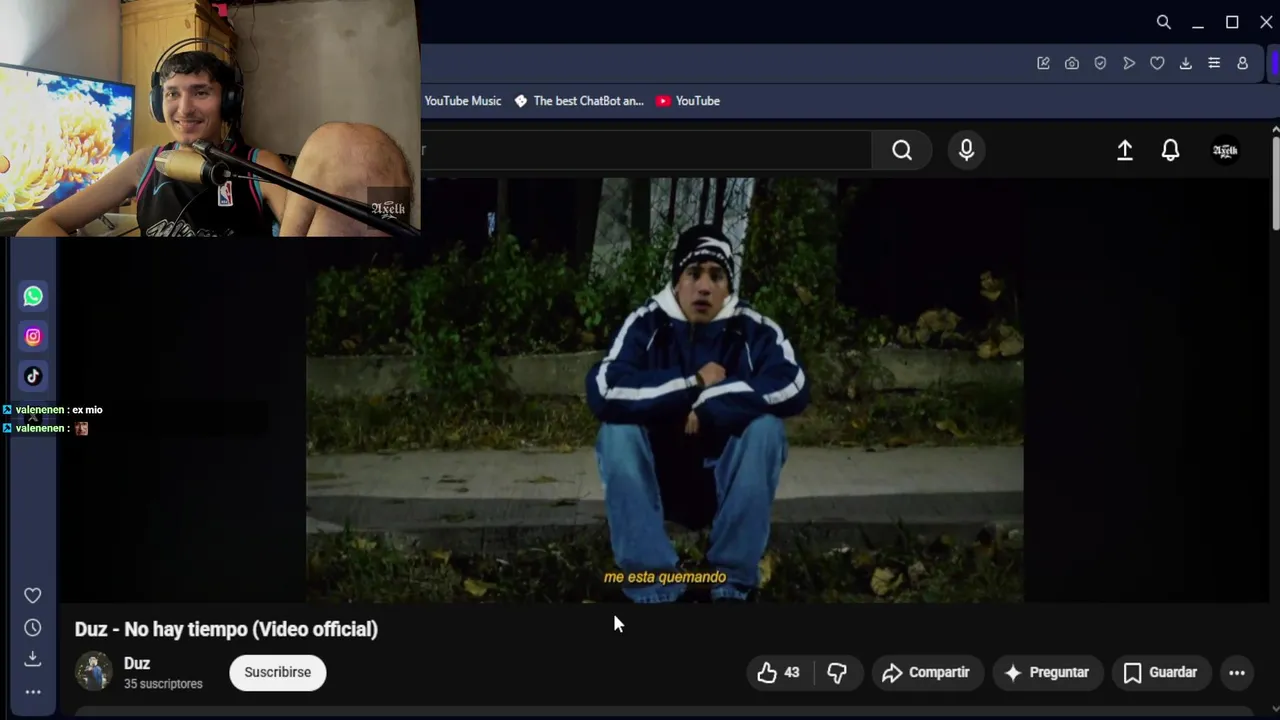
Task: Click the YouTube search input field
Action: point(645,150)
